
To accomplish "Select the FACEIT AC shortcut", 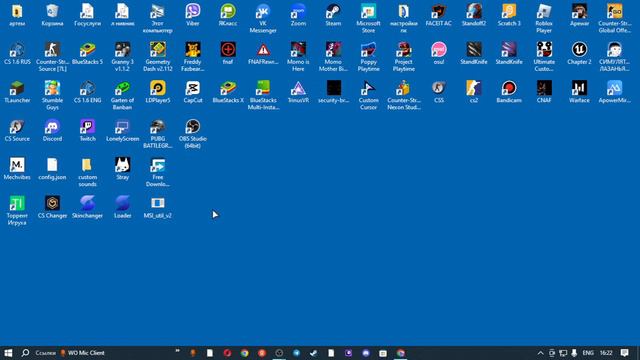I will (438, 15).
